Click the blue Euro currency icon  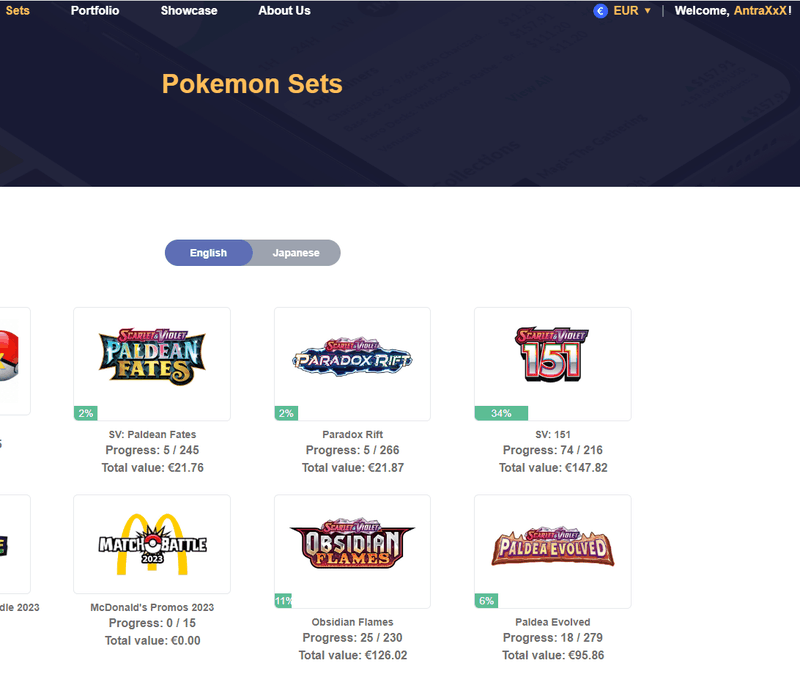pos(601,11)
